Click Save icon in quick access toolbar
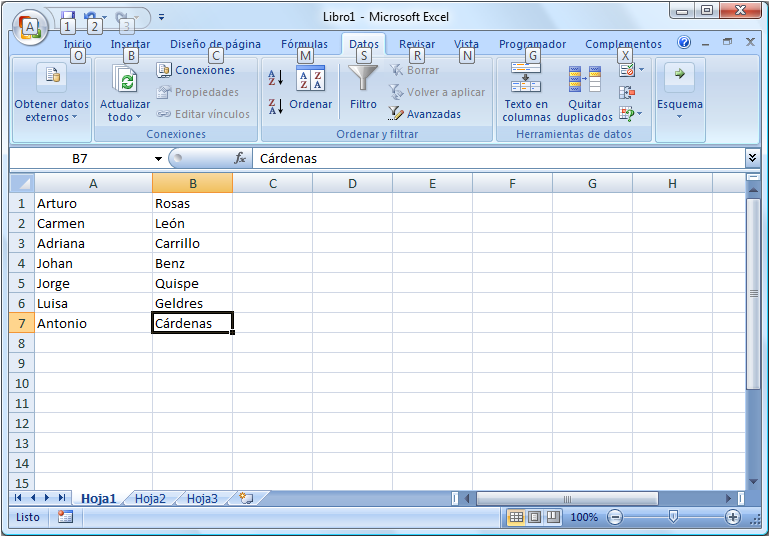This screenshot has height=537, width=770. coord(68,17)
